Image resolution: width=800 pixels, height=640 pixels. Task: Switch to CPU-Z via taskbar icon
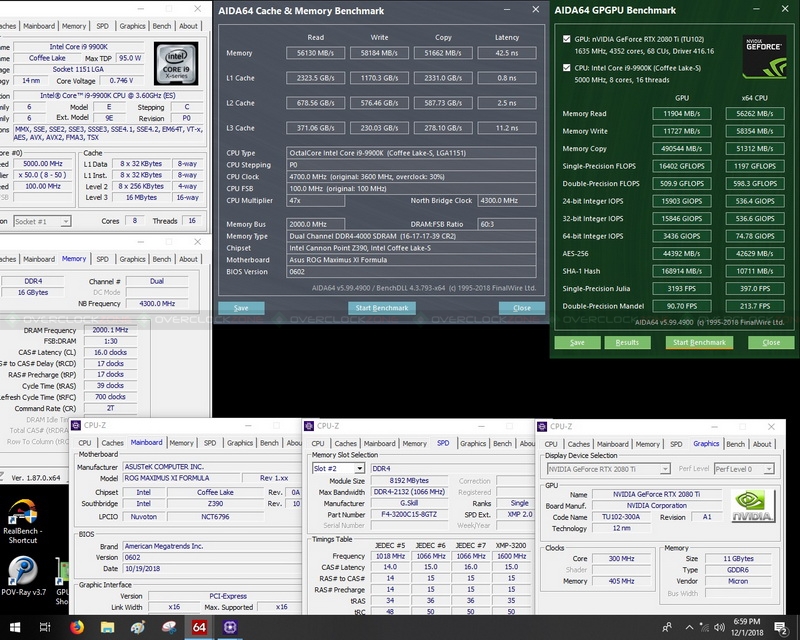(x=230, y=627)
